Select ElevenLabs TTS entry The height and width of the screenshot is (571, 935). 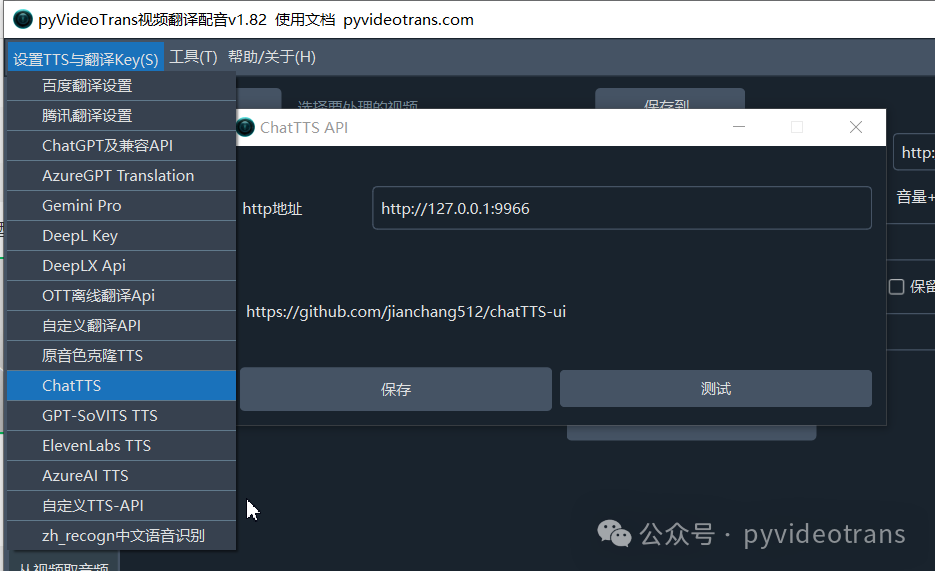tap(122, 446)
